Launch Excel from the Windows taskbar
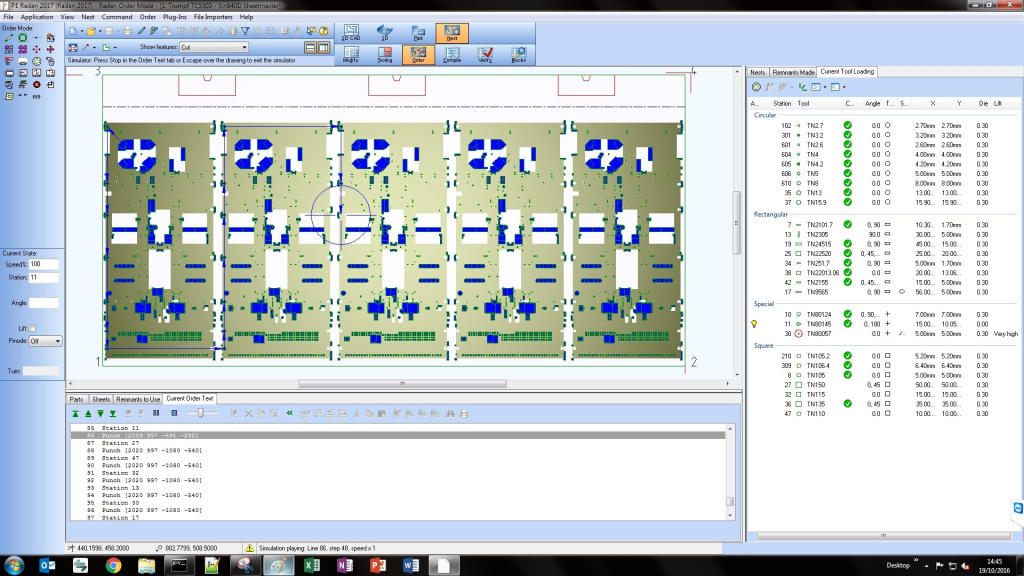This screenshot has height=576, width=1024. [x=311, y=565]
